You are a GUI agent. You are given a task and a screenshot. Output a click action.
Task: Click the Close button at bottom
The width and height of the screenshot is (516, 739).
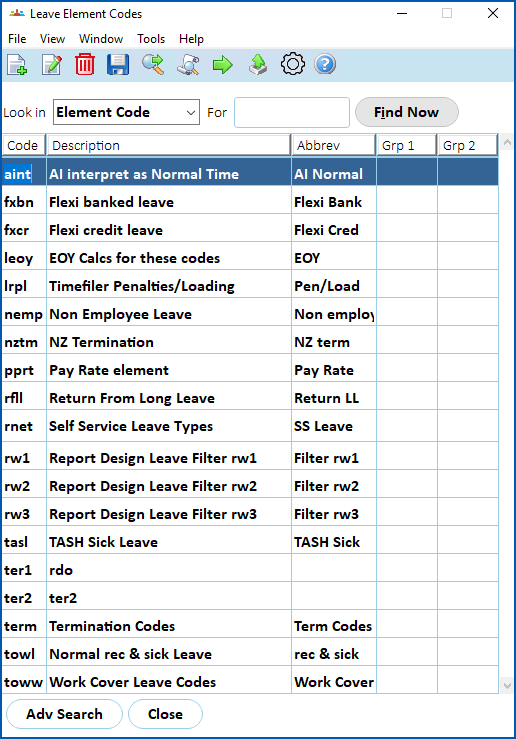165,714
